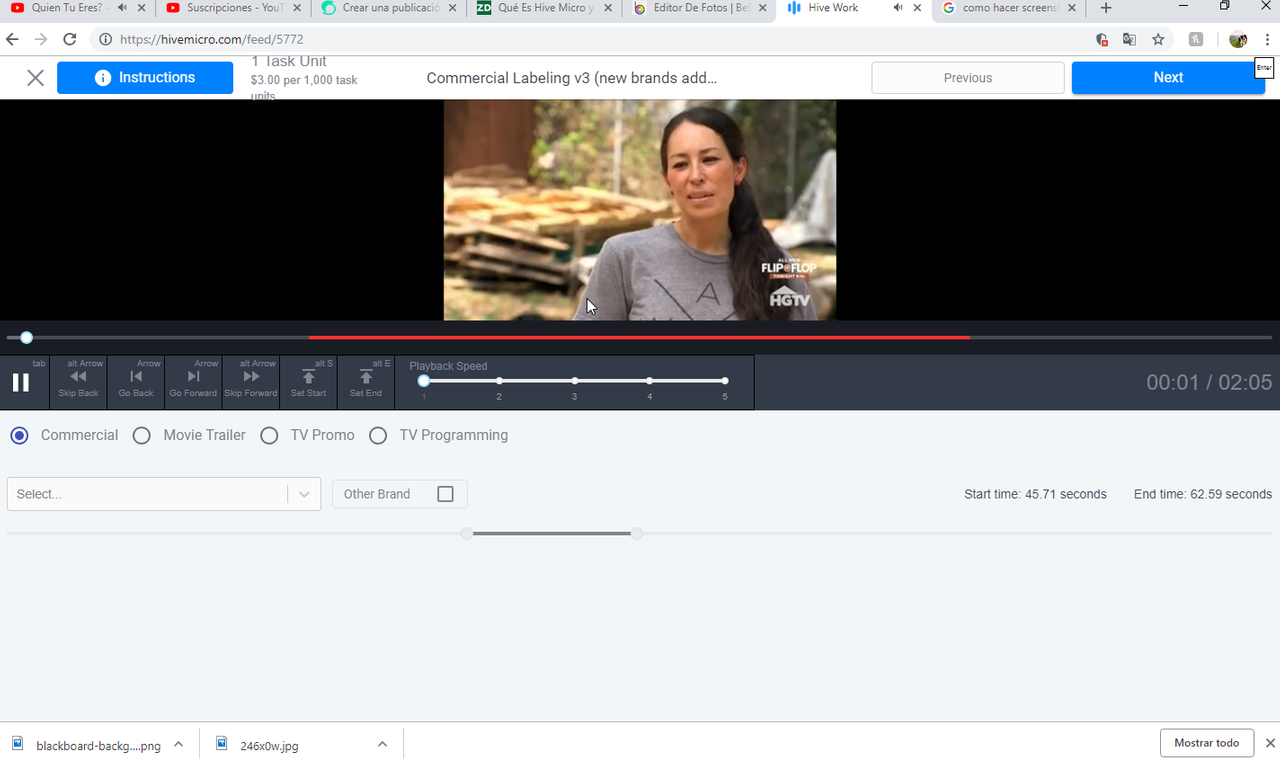The height and width of the screenshot is (759, 1280).
Task: Click the Go Back control
Action: tap(136, 382)
